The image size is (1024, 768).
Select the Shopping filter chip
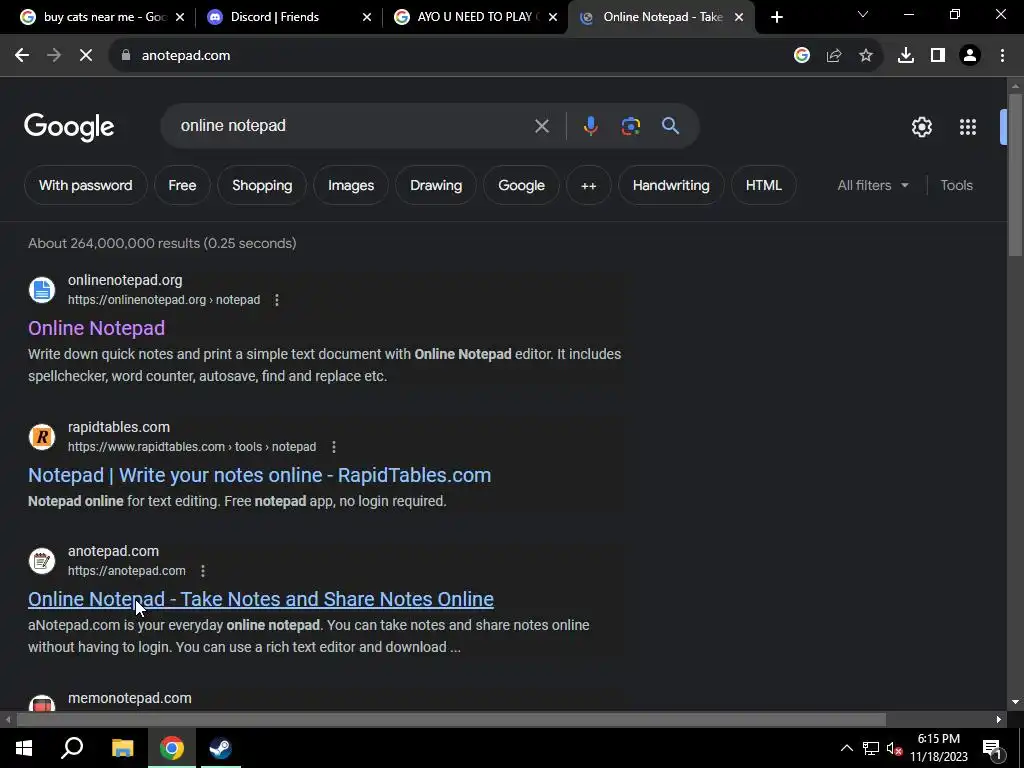(262, 185)
